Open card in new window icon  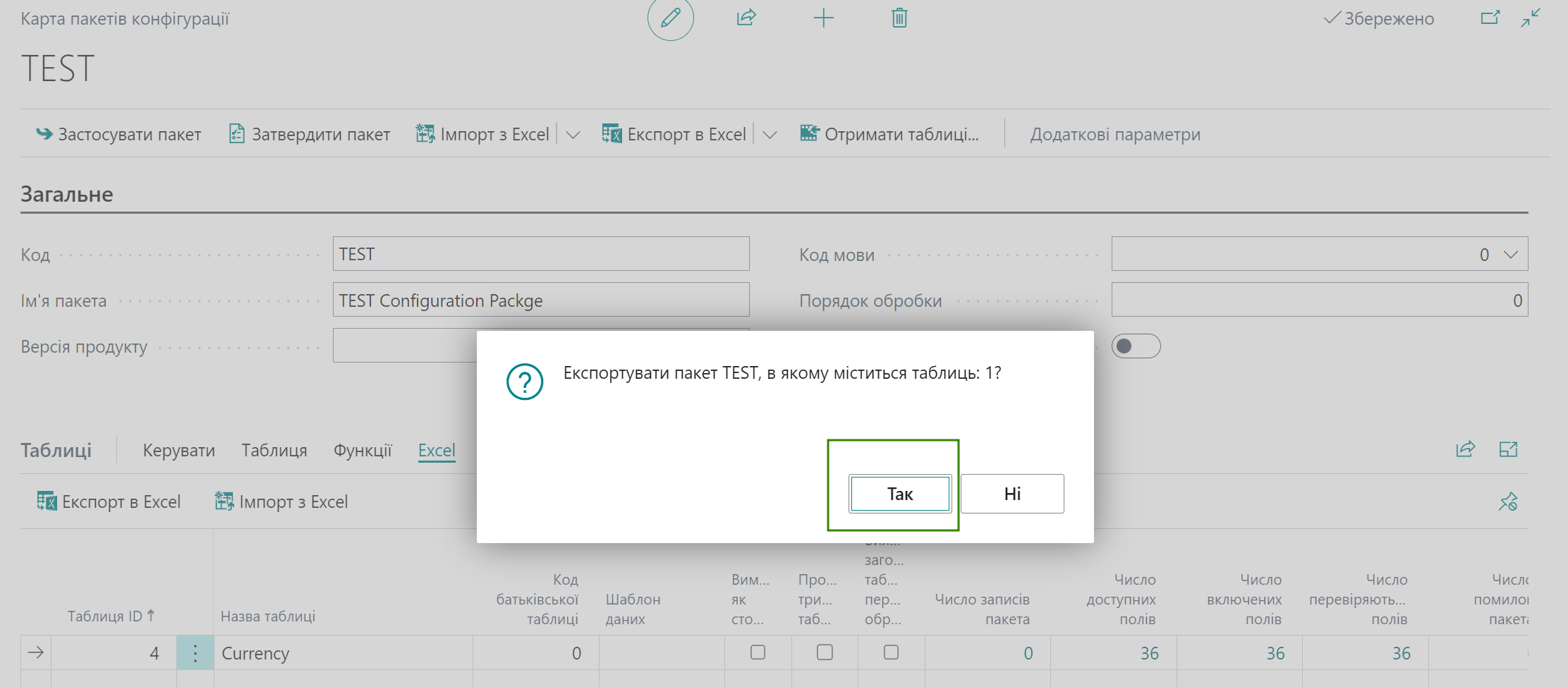[x=1490, y=18]
